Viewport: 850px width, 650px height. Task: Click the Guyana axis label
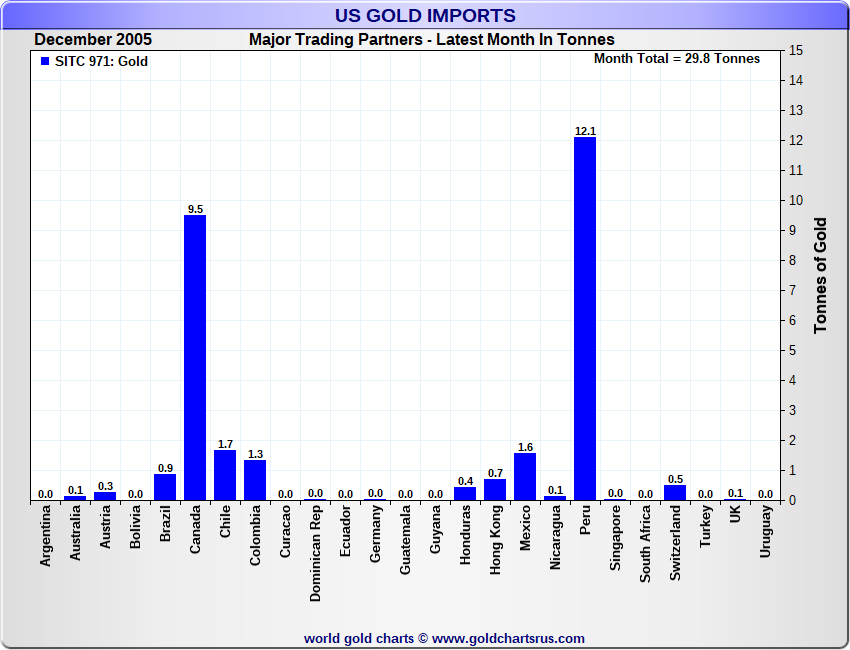click(435, 529)
